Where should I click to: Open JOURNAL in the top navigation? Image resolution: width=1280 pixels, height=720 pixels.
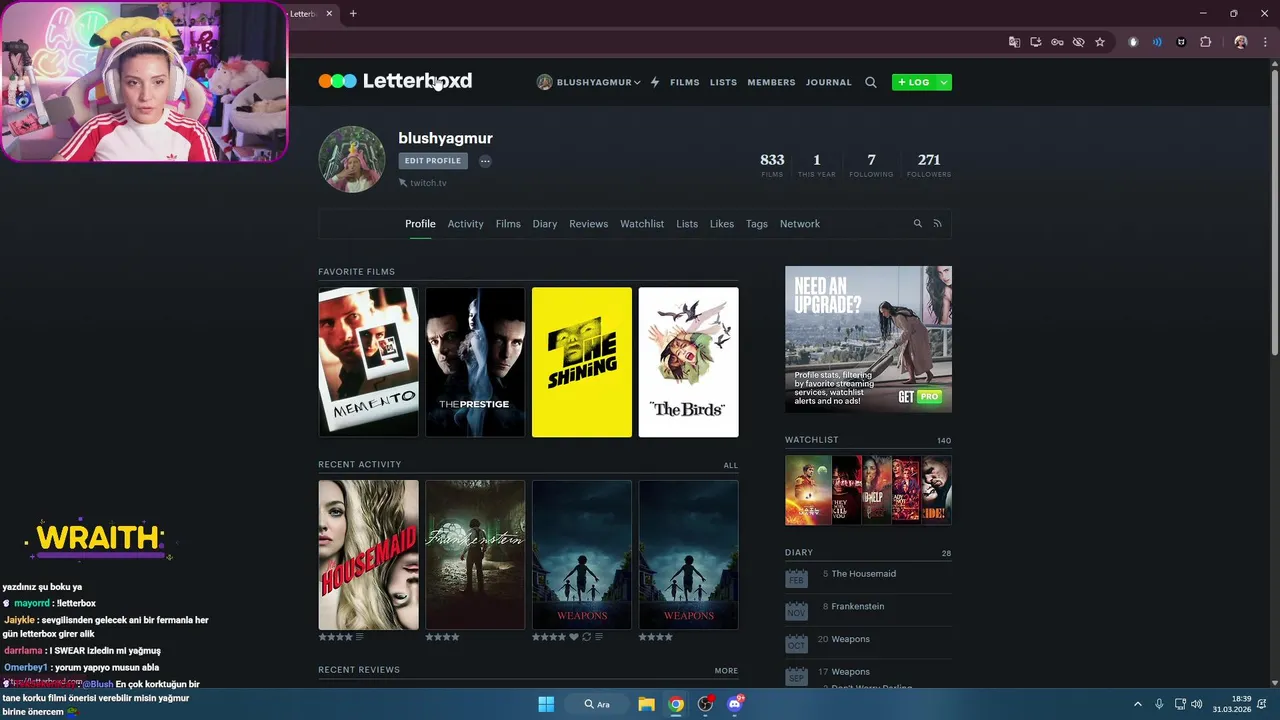tap(829, 82)
